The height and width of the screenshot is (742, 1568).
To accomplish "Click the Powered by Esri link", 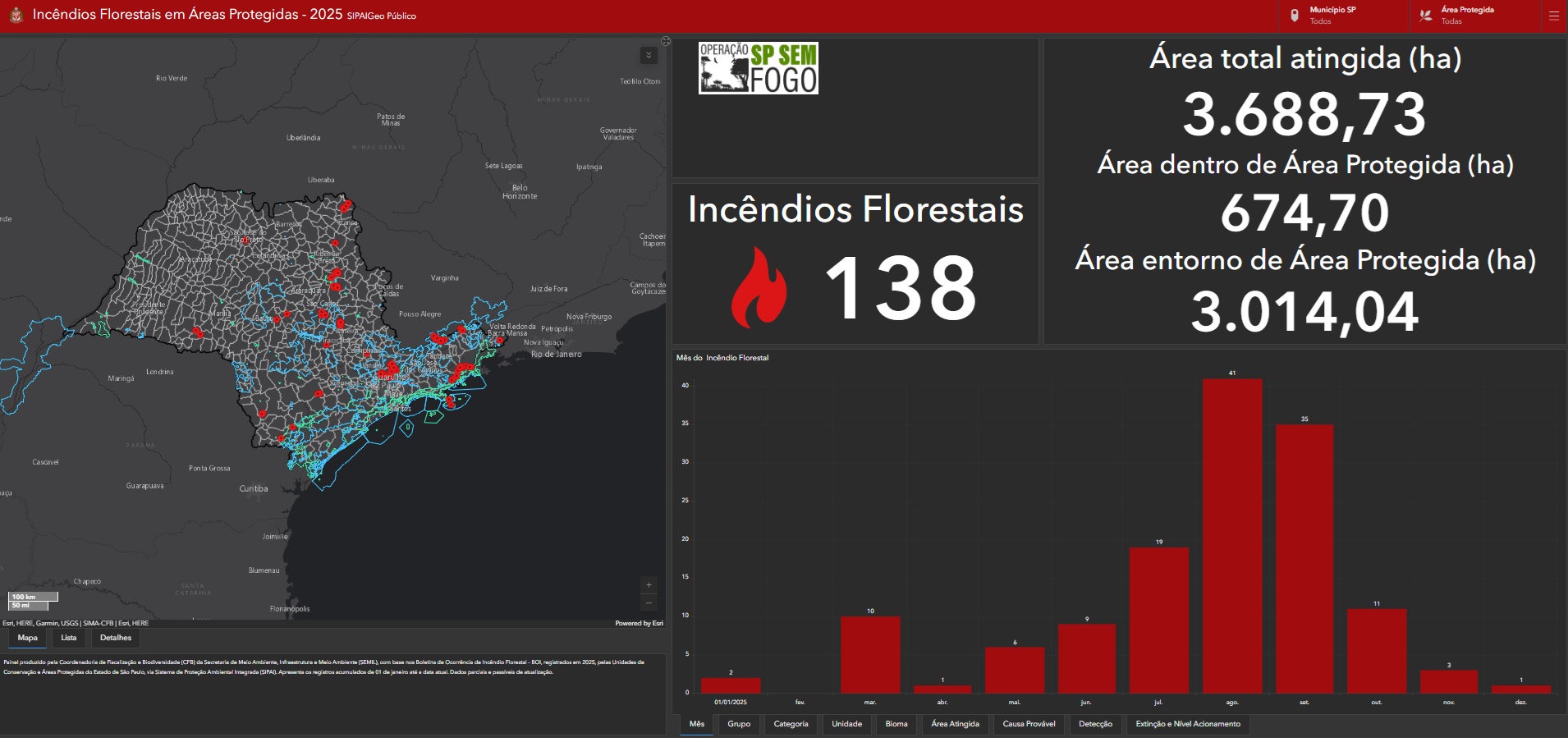I will pos(640,623).
